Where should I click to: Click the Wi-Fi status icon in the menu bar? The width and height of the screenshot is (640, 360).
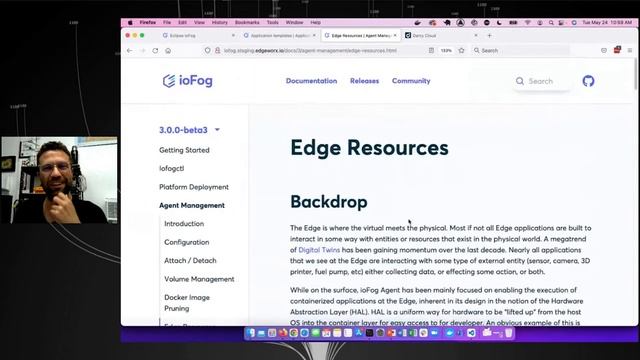(x=527, y=23)
